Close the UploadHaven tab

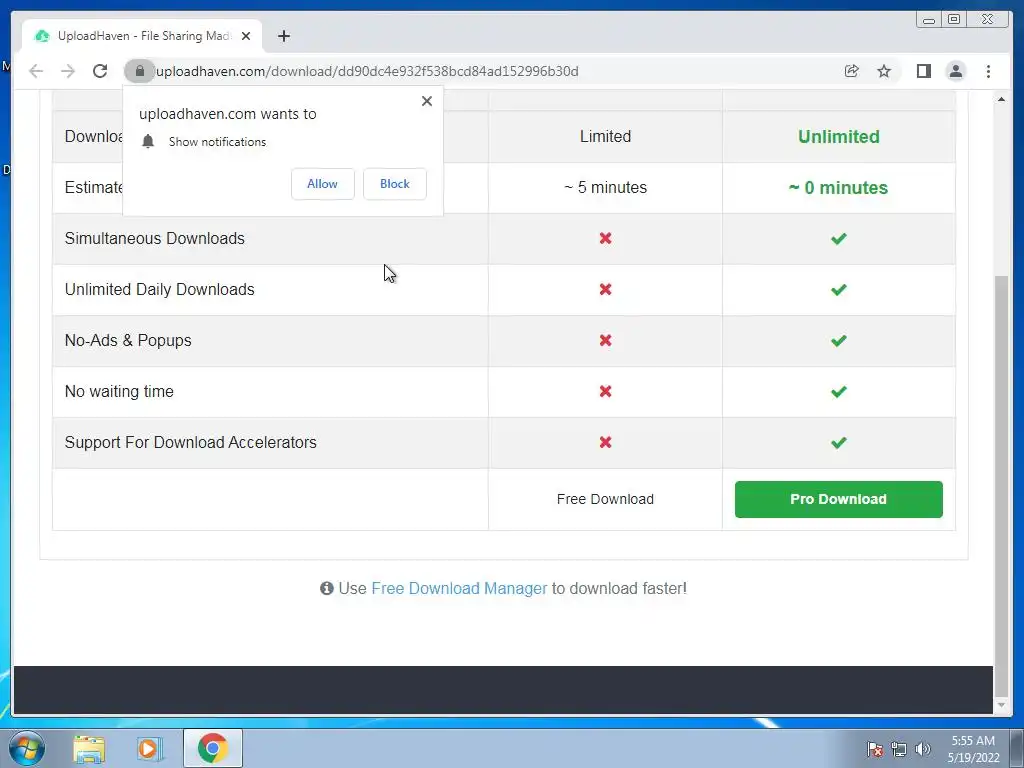(246, 36)
